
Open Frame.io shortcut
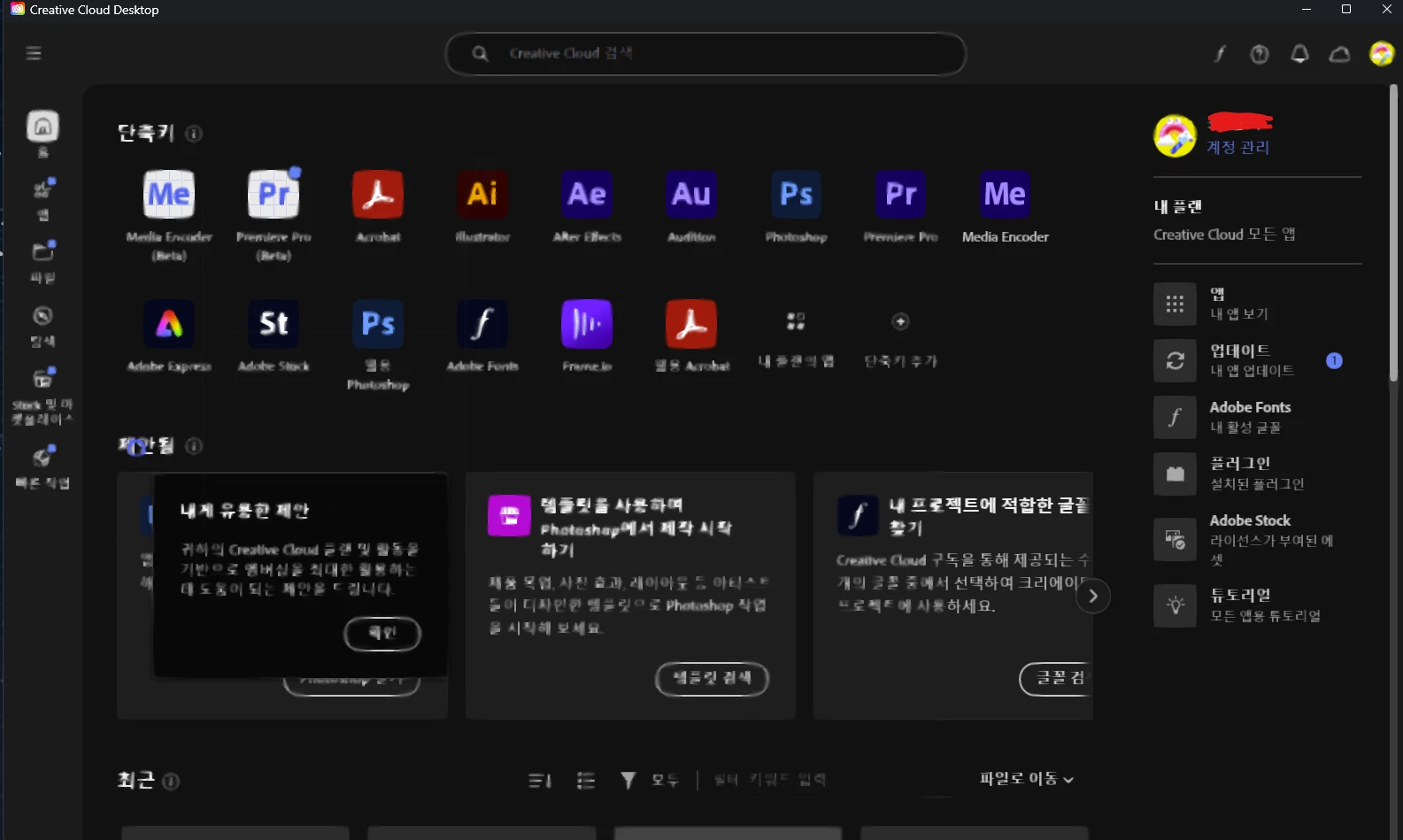coord(587,324)
